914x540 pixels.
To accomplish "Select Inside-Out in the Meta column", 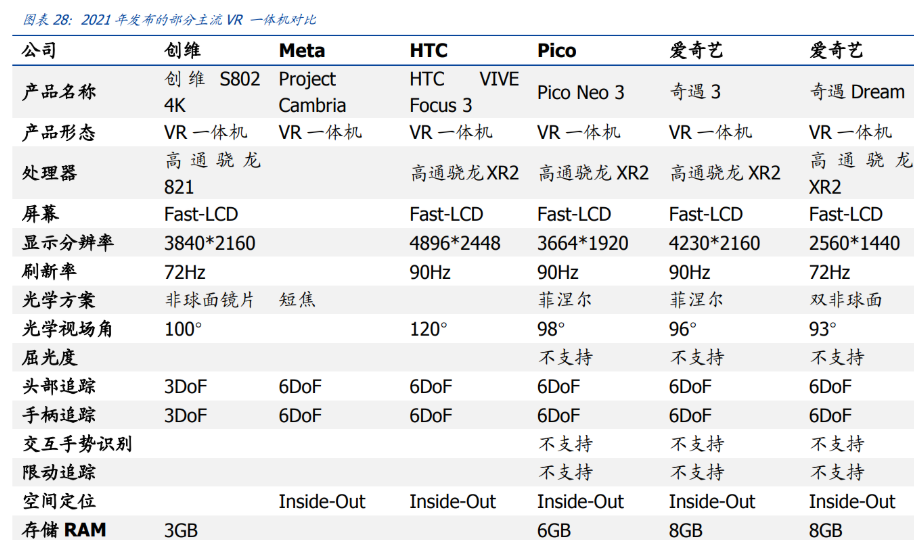I will 322,502.
